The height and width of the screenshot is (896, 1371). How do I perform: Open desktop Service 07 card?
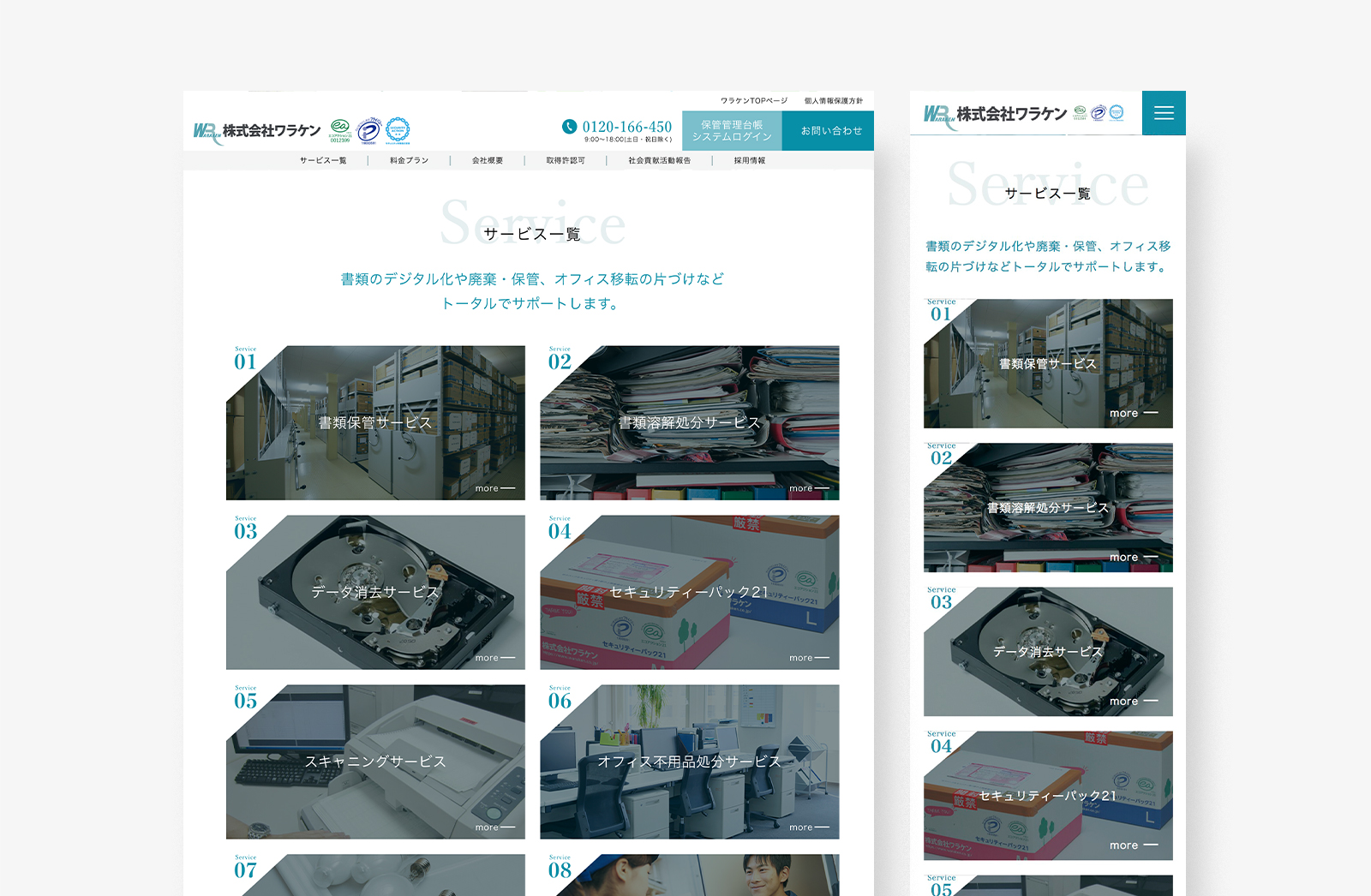375,875
